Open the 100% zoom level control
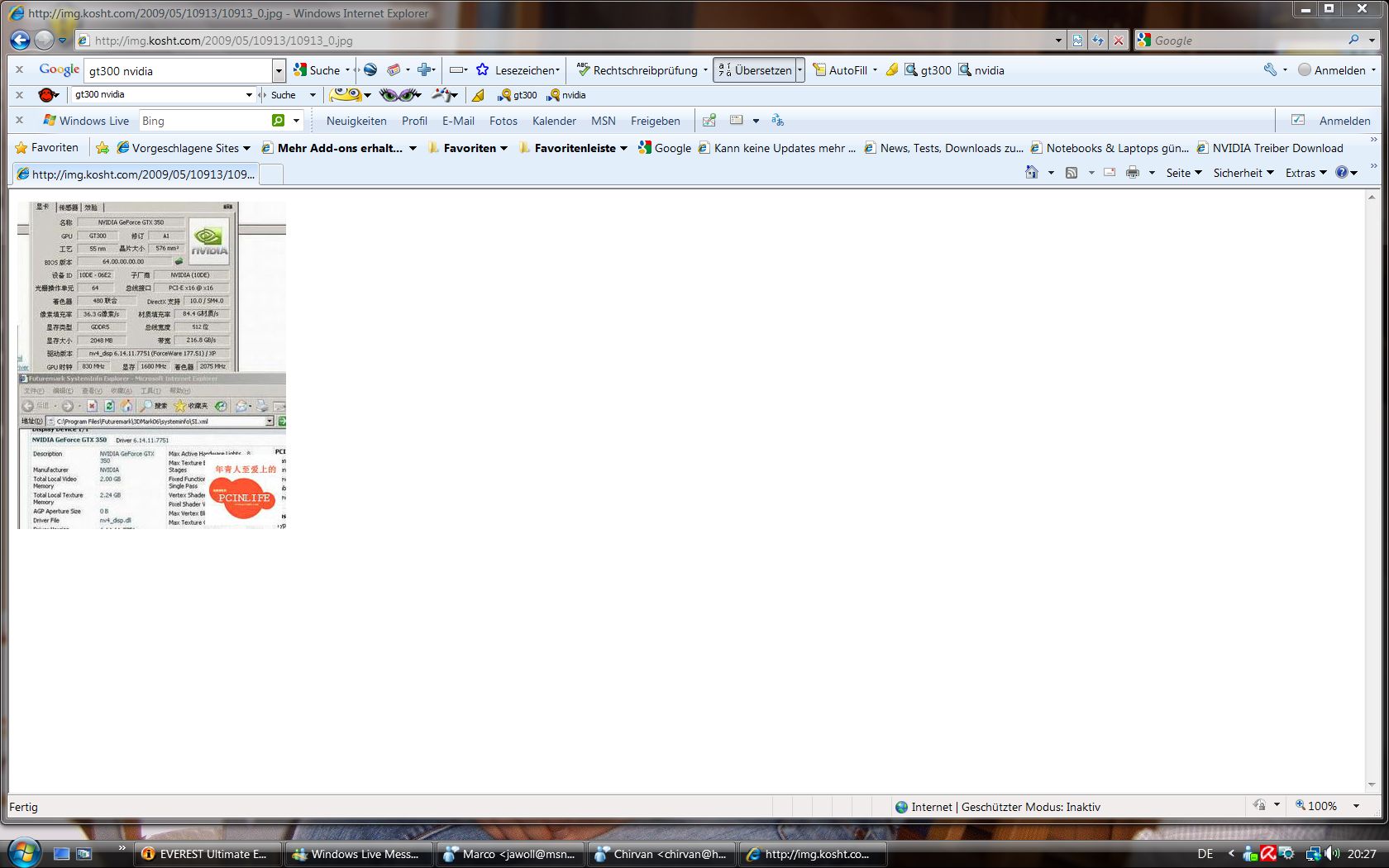1389x868 pixels. tap(1326, 806)
